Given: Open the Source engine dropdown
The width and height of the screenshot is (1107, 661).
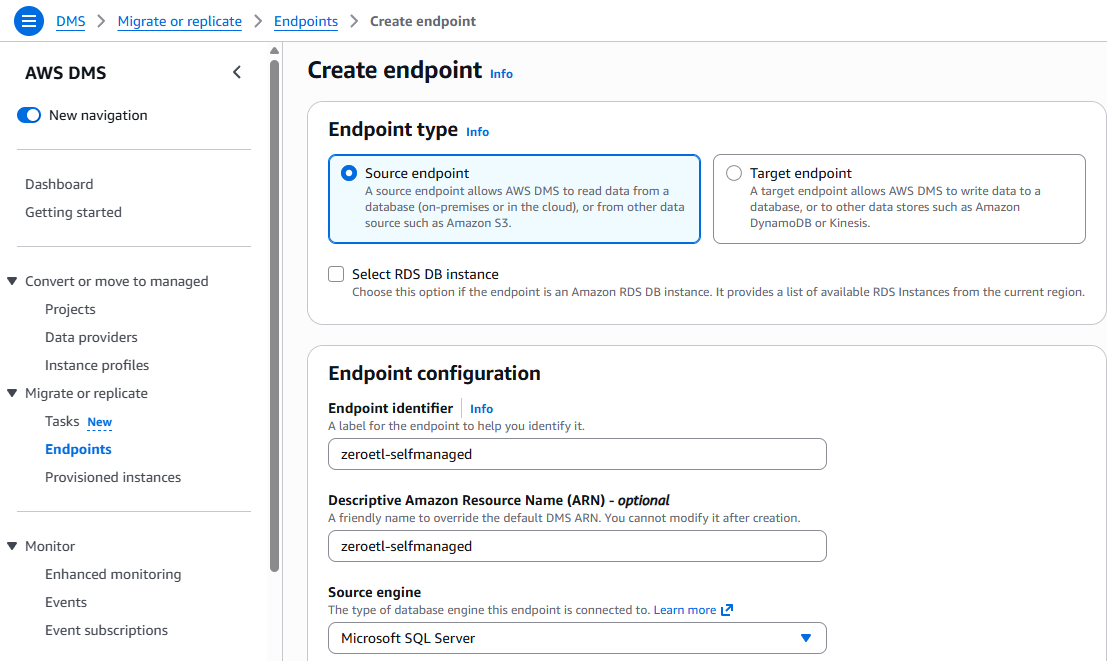Looking at the screenshot, I should (x=577, y=638).
